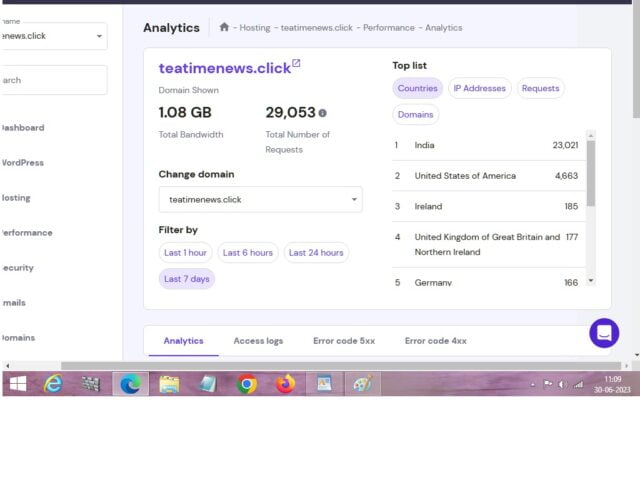
Task: Click the home icon in breadcrumb
Action: [x=224, y=27]
